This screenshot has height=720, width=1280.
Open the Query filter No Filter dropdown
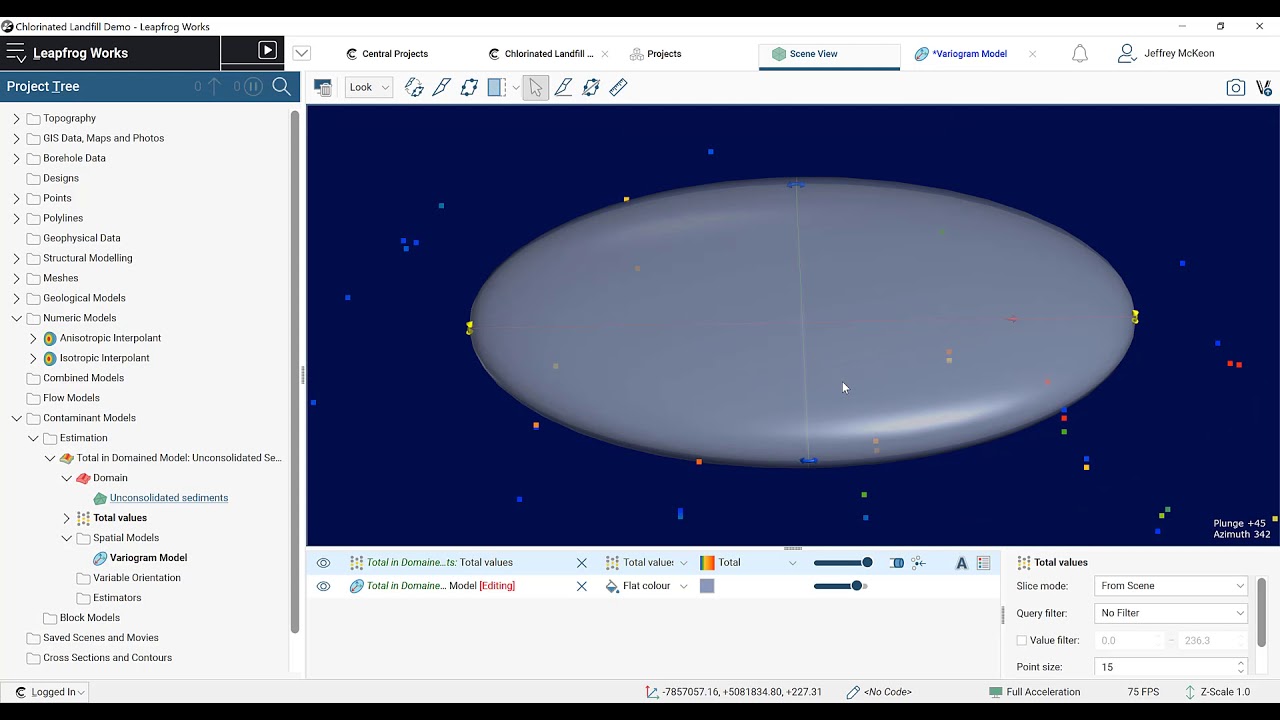click(1171, 613)
